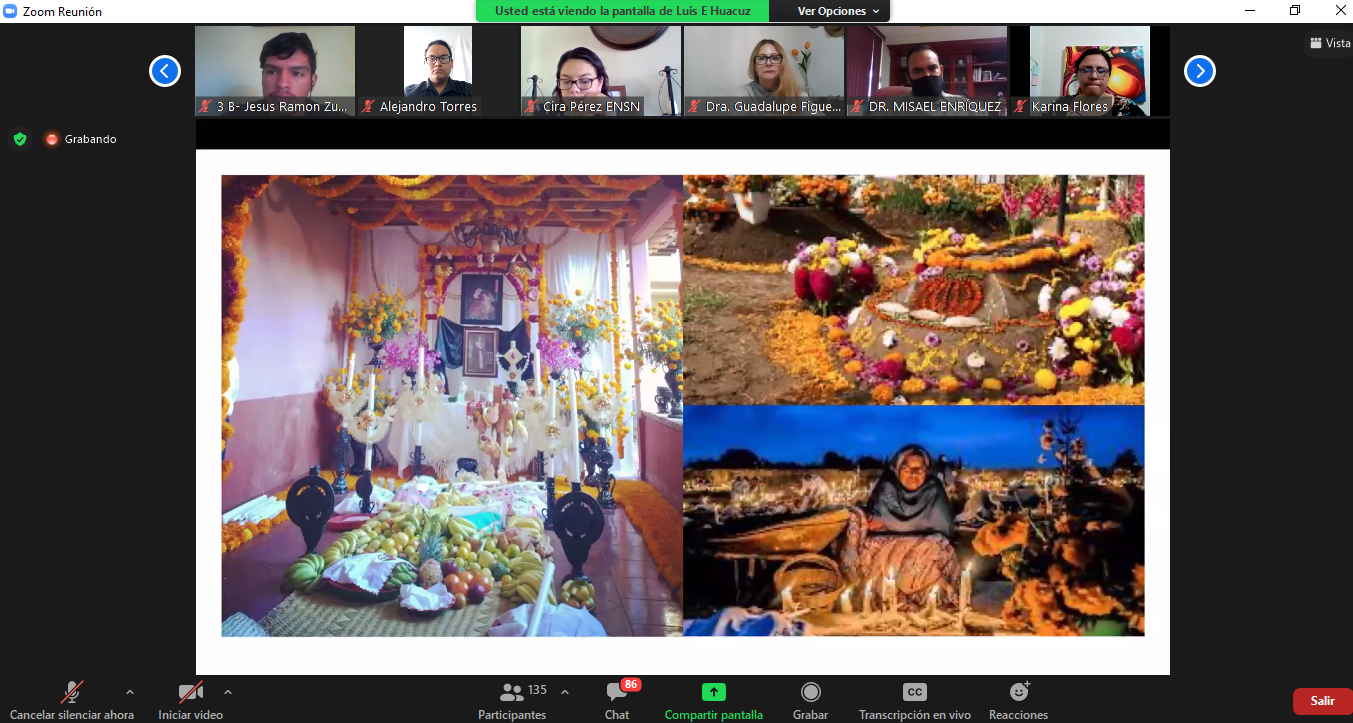
Task: Expand audio options chevron next to mute
Action: (129, 692)
